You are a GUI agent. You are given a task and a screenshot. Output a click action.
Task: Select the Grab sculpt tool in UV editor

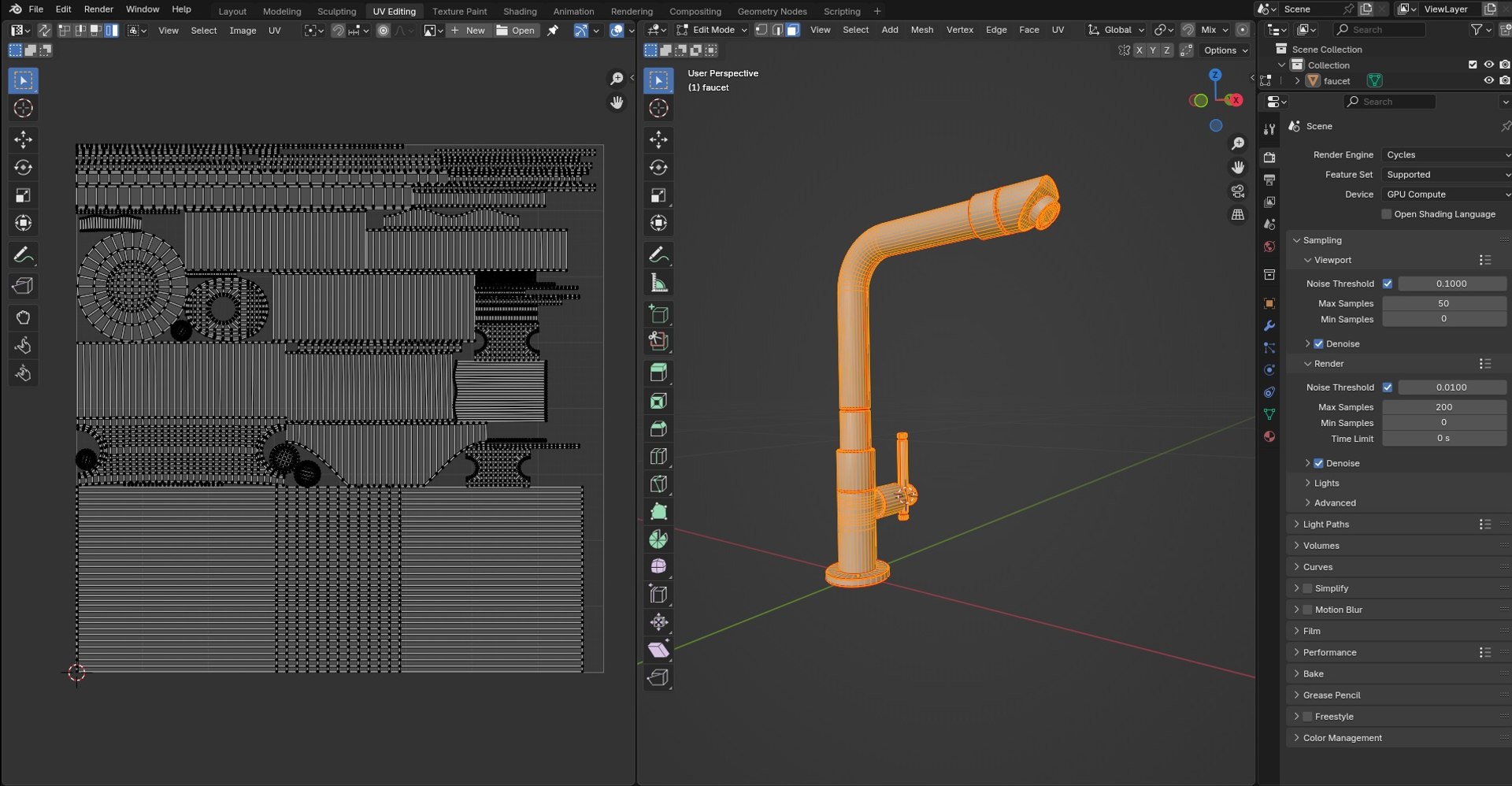tap(23, 317)
